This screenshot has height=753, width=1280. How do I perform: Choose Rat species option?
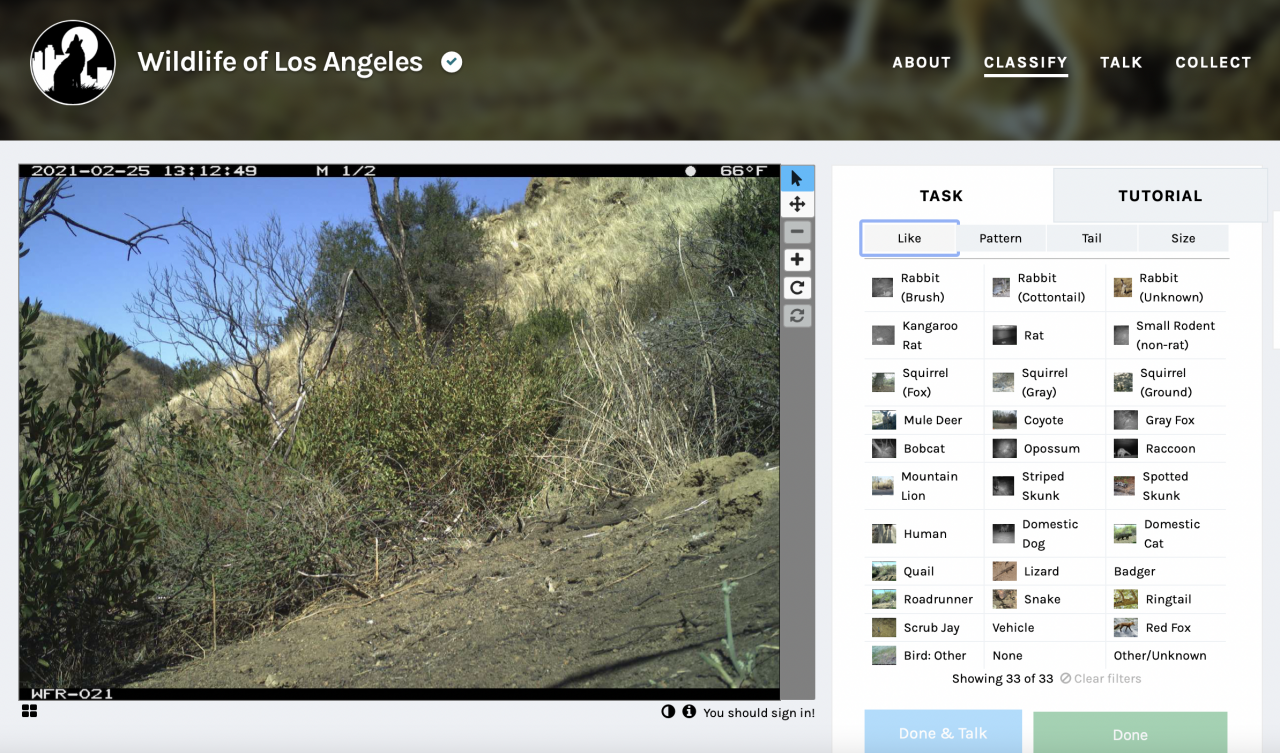(1044, 335)
